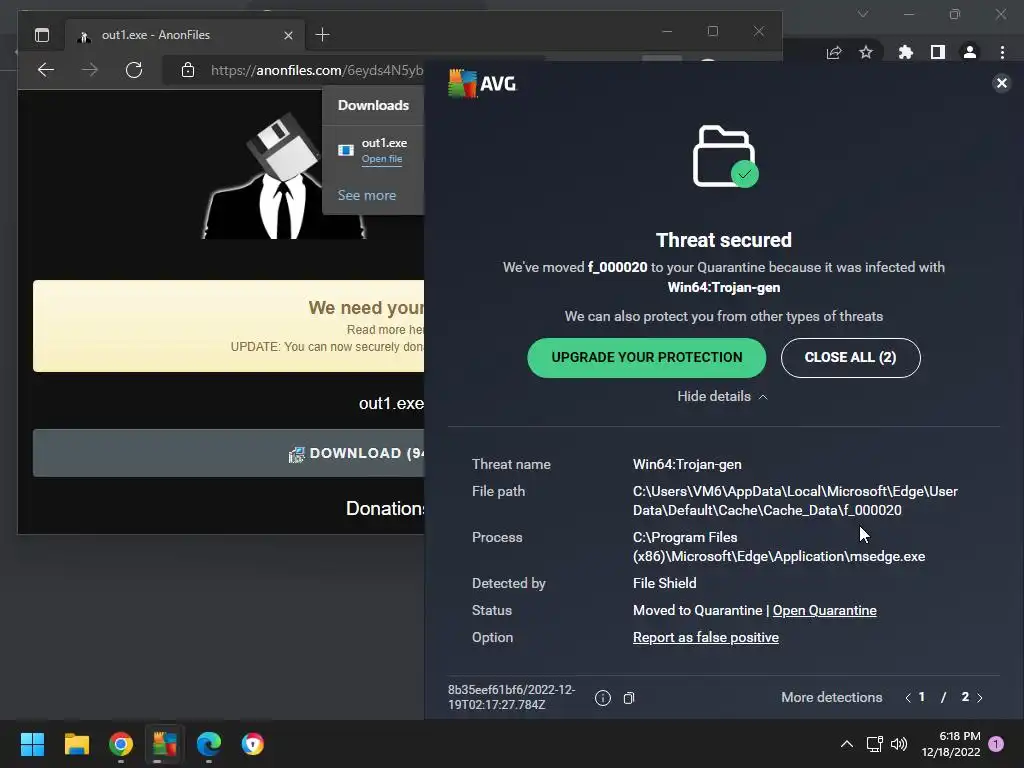Viewport: 1024px width, 768px height.
Task: Click out1.exe file icon in Downloads
Action: coord(345,150)
